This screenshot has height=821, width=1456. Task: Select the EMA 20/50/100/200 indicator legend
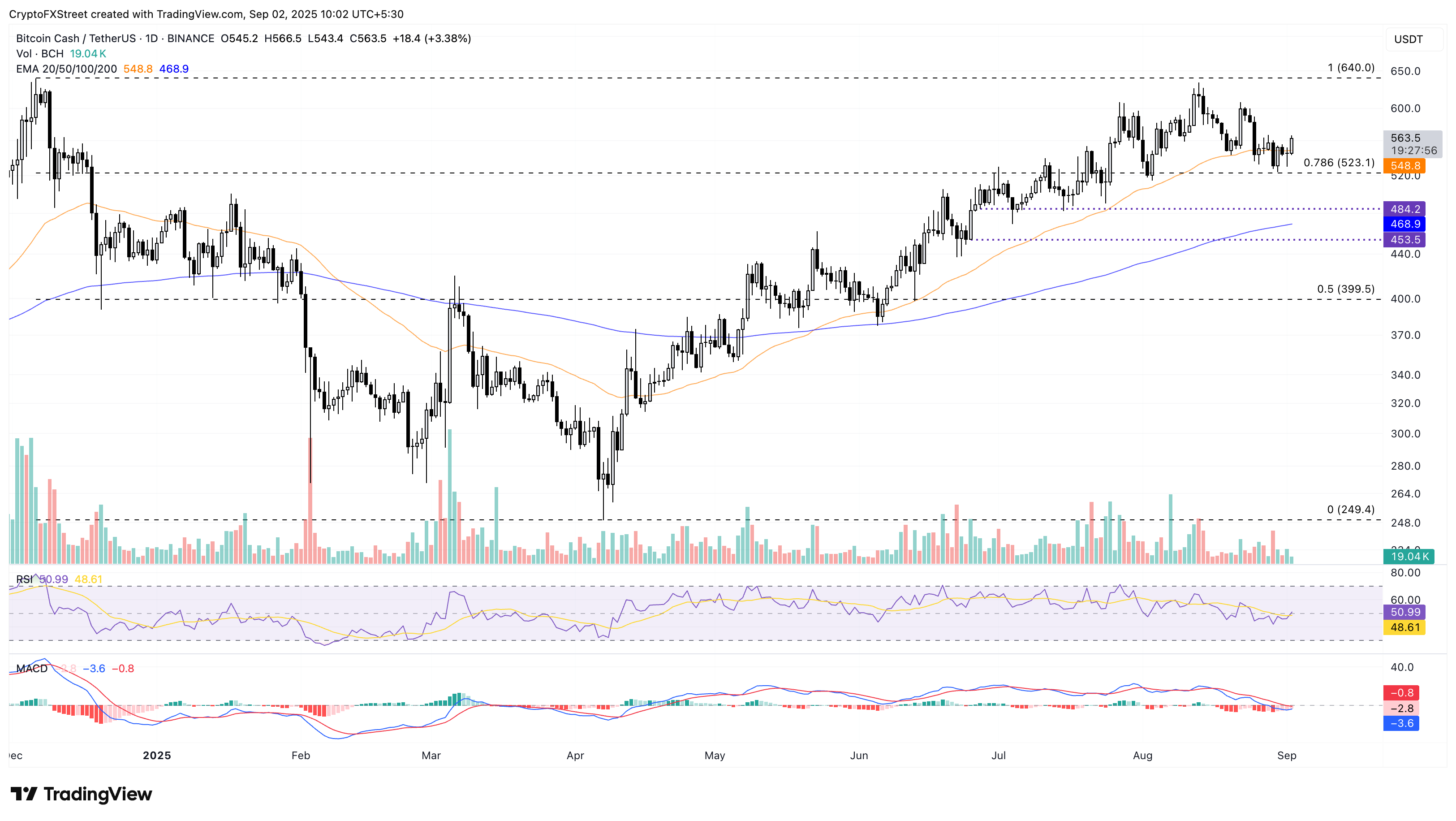tap(66, 69)
